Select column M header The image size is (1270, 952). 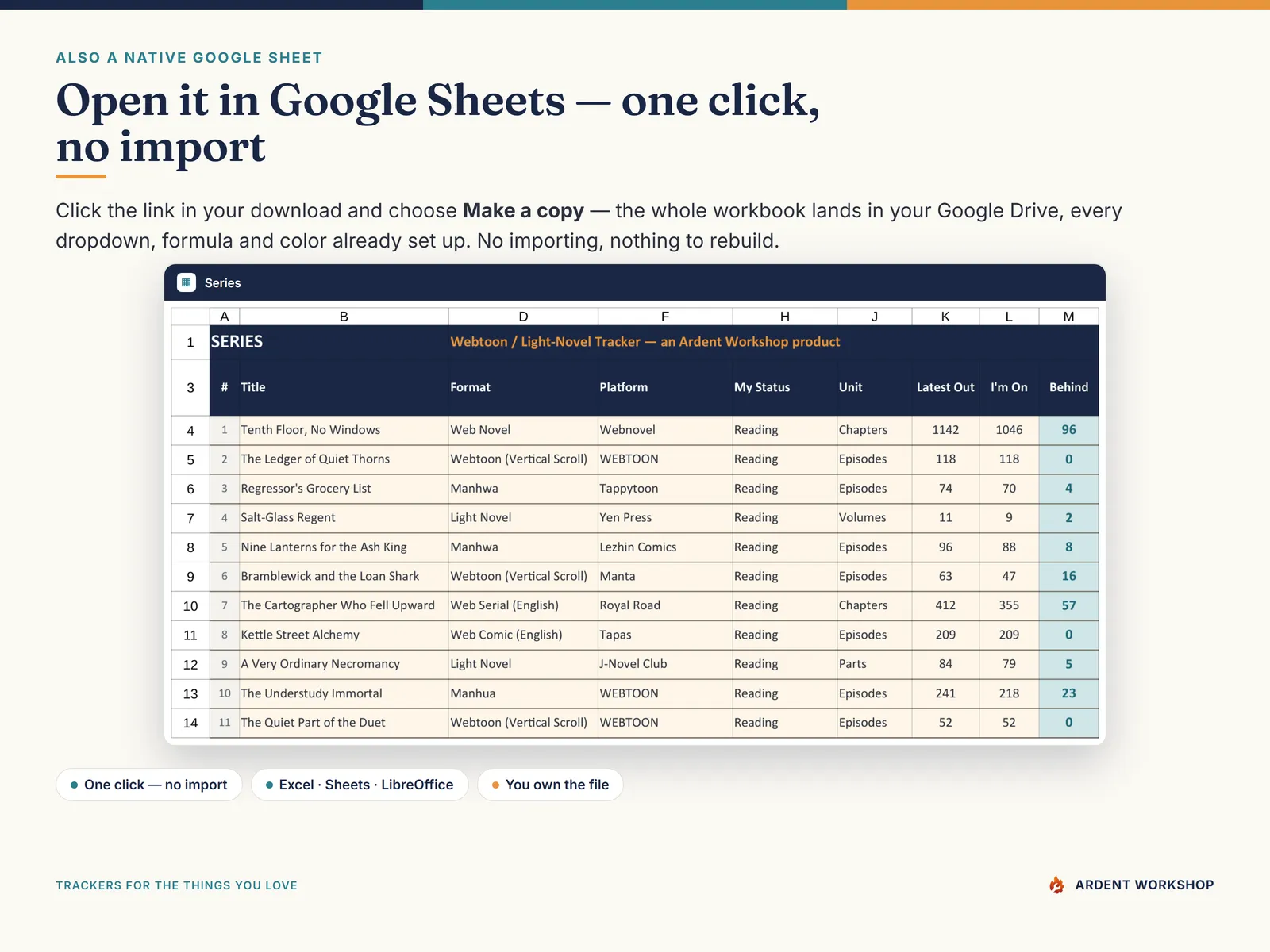pos(1069,317)
